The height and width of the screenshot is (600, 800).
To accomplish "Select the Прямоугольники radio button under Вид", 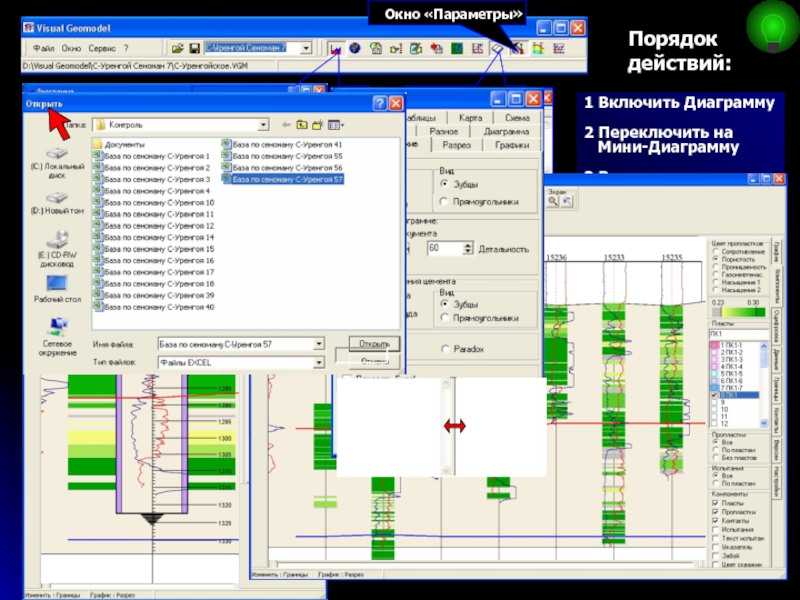I will click(x=445, y=201).
